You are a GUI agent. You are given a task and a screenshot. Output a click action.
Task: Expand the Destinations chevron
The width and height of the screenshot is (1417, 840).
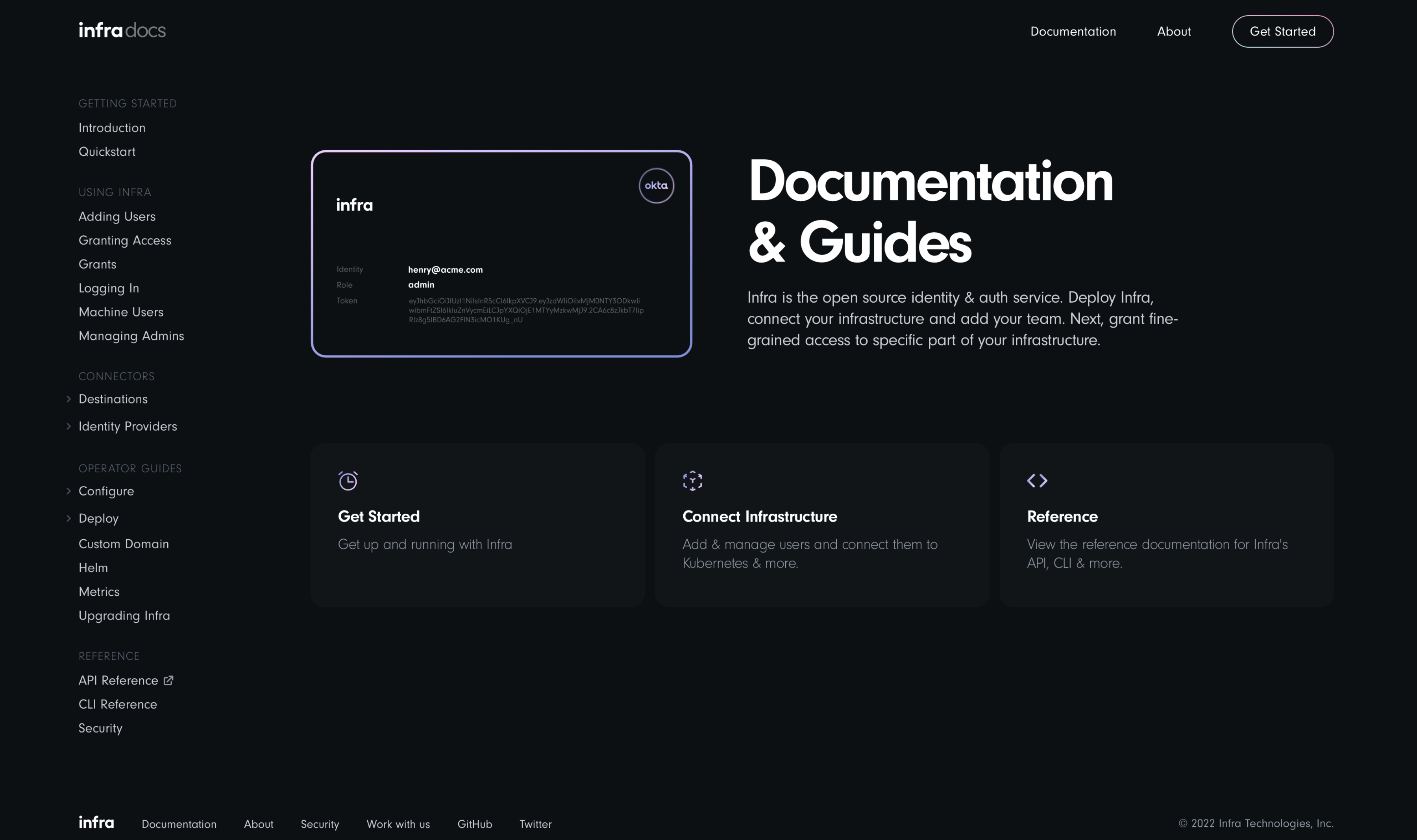[68, 399]
